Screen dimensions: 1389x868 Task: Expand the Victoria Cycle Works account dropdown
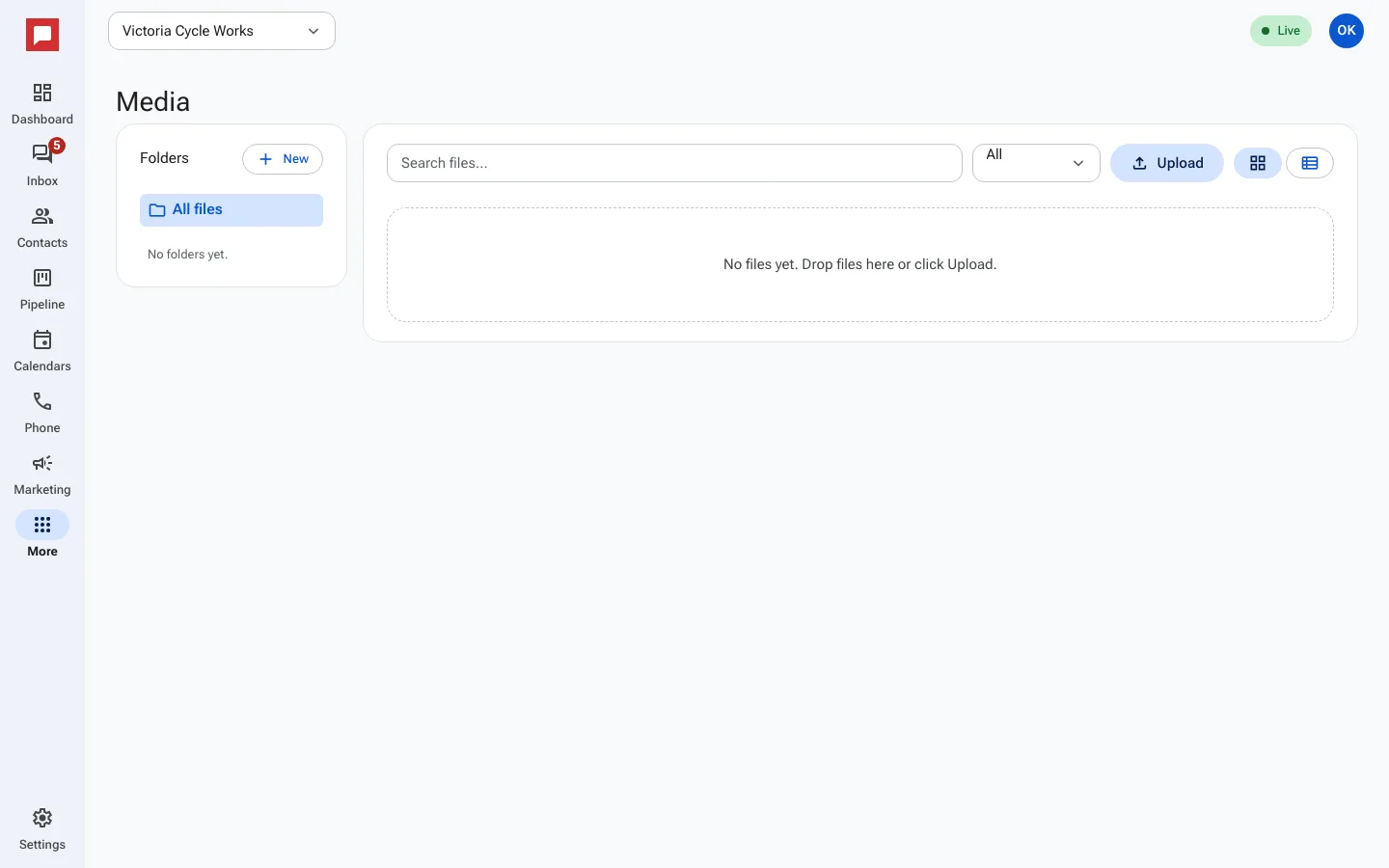click(x=222, y=31)
